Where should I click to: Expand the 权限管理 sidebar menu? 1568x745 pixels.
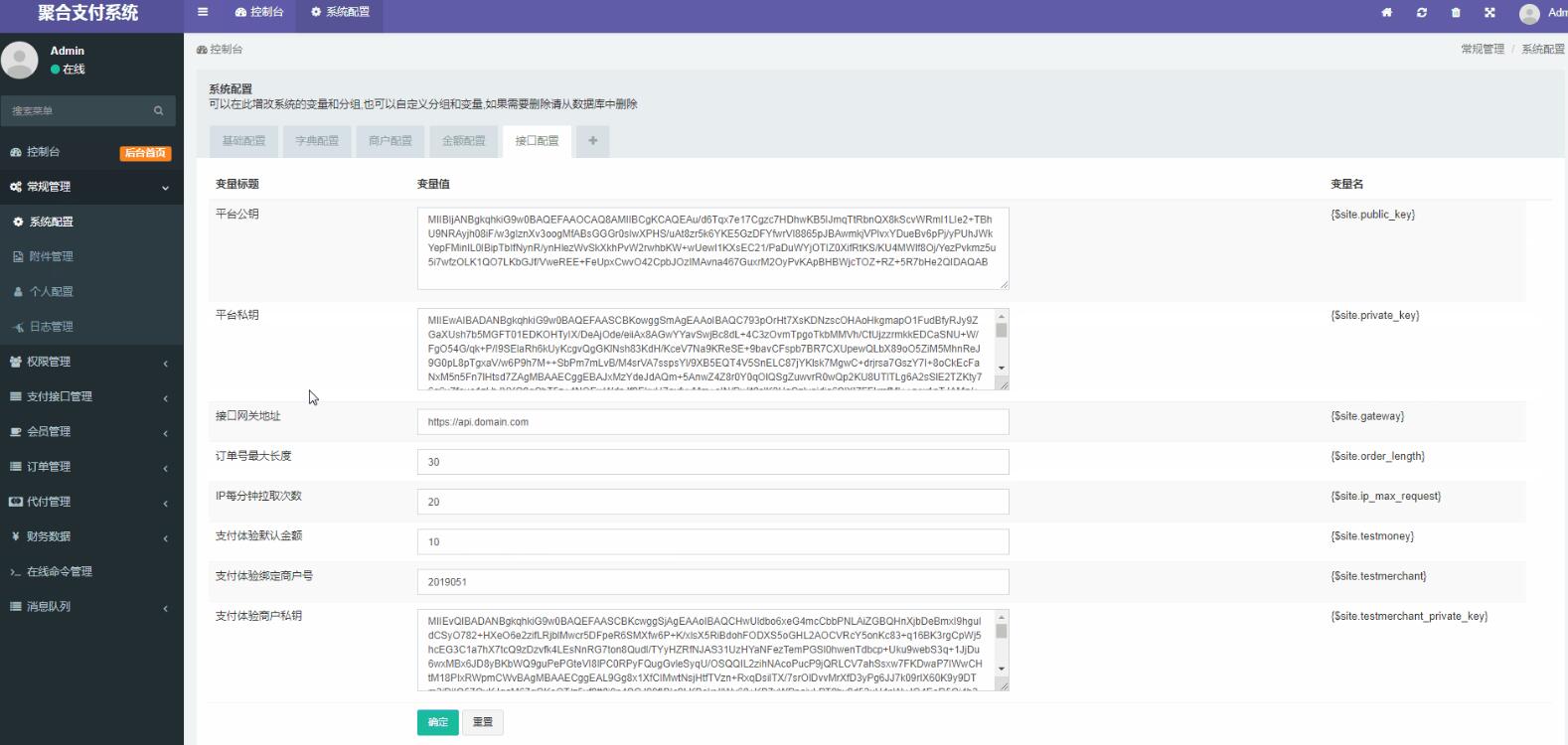coord(91,362)
